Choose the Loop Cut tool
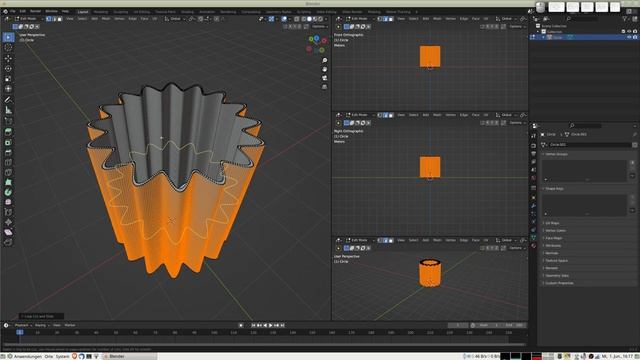Viewport: 640px width, 360px height. point(8,162)
